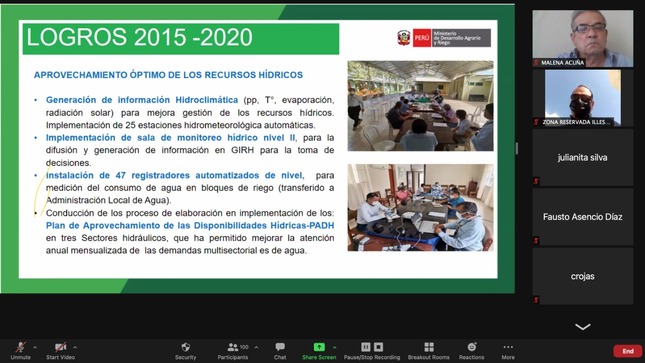Open the Participants panel
This screenshot has height=363, width=645.
[233, 351]
